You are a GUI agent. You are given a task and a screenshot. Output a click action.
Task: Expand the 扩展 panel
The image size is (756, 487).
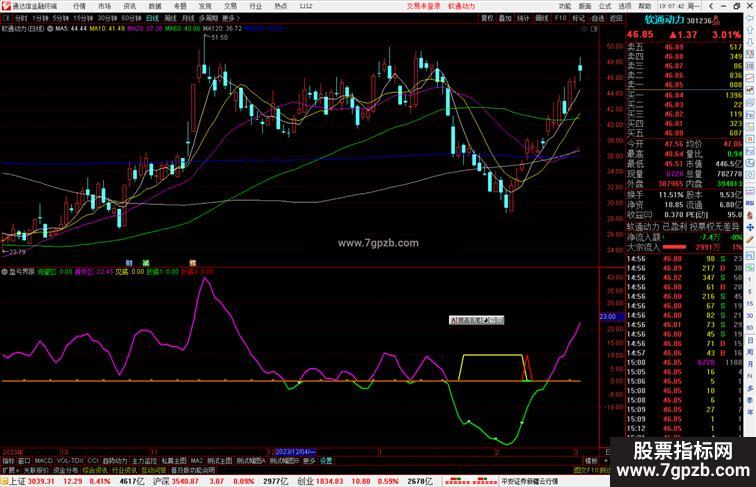coord(10,470)
